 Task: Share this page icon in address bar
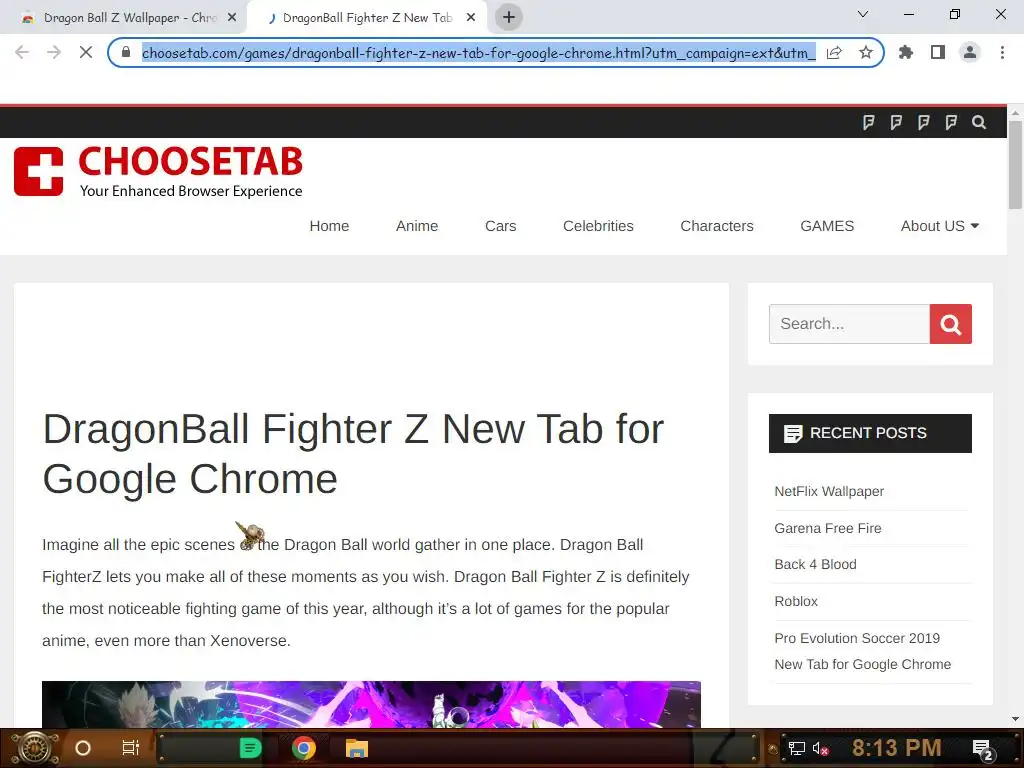834,52
